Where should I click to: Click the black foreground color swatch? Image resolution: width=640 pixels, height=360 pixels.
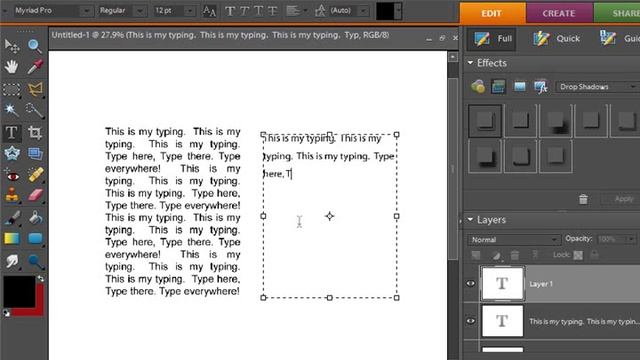[19, 291]
